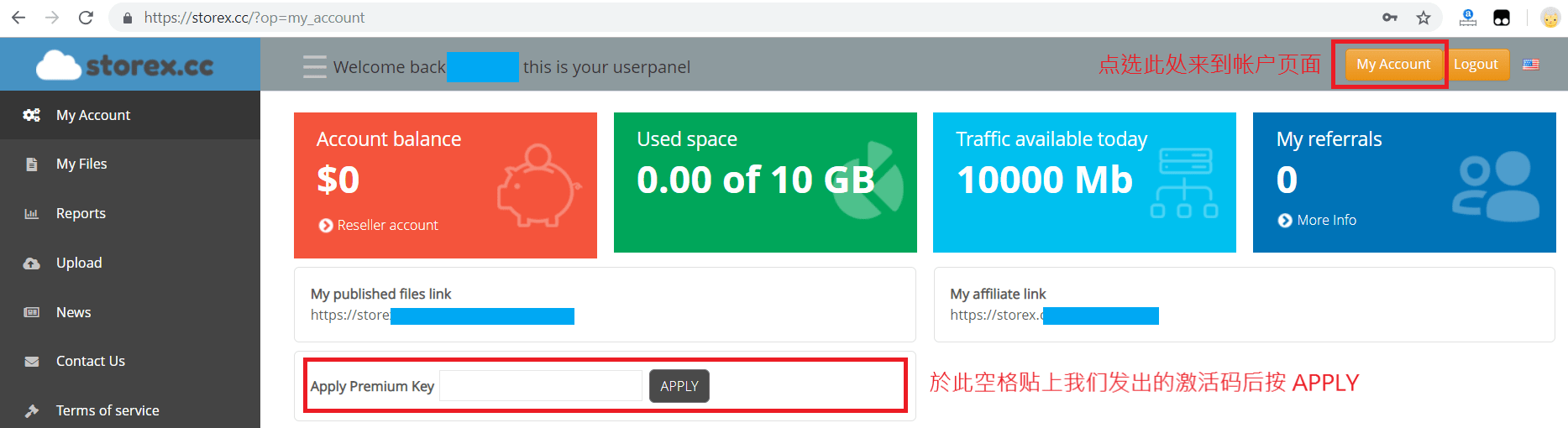Viewport: 1568px width, 428px height.
Task: Click the 10000 Mb traffic value
Action: (1045, 180)
